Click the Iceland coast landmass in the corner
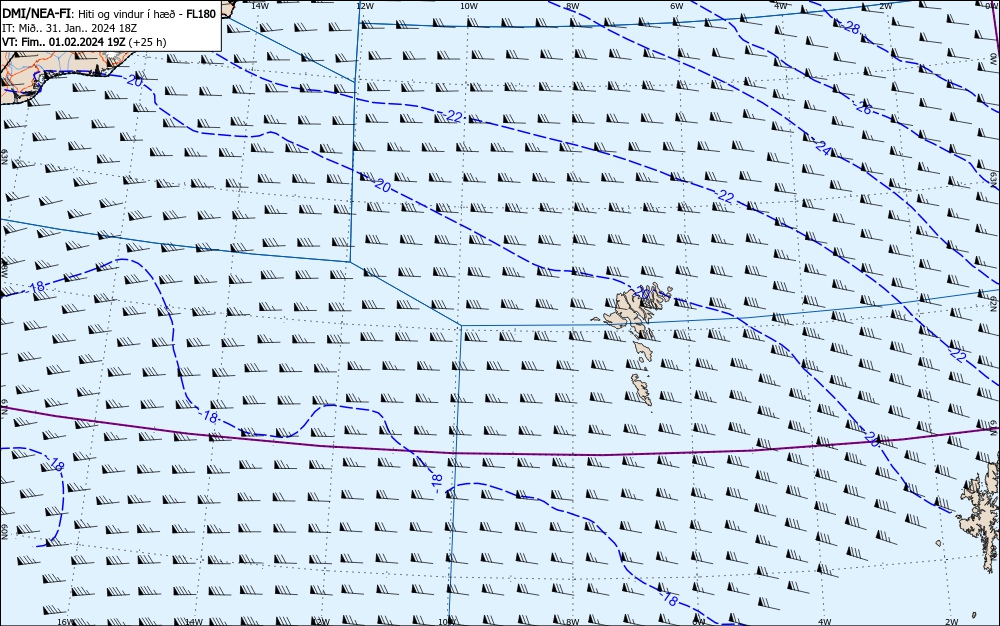The width and height of the screenshot is (1000, 626). (x=57, y=64)
